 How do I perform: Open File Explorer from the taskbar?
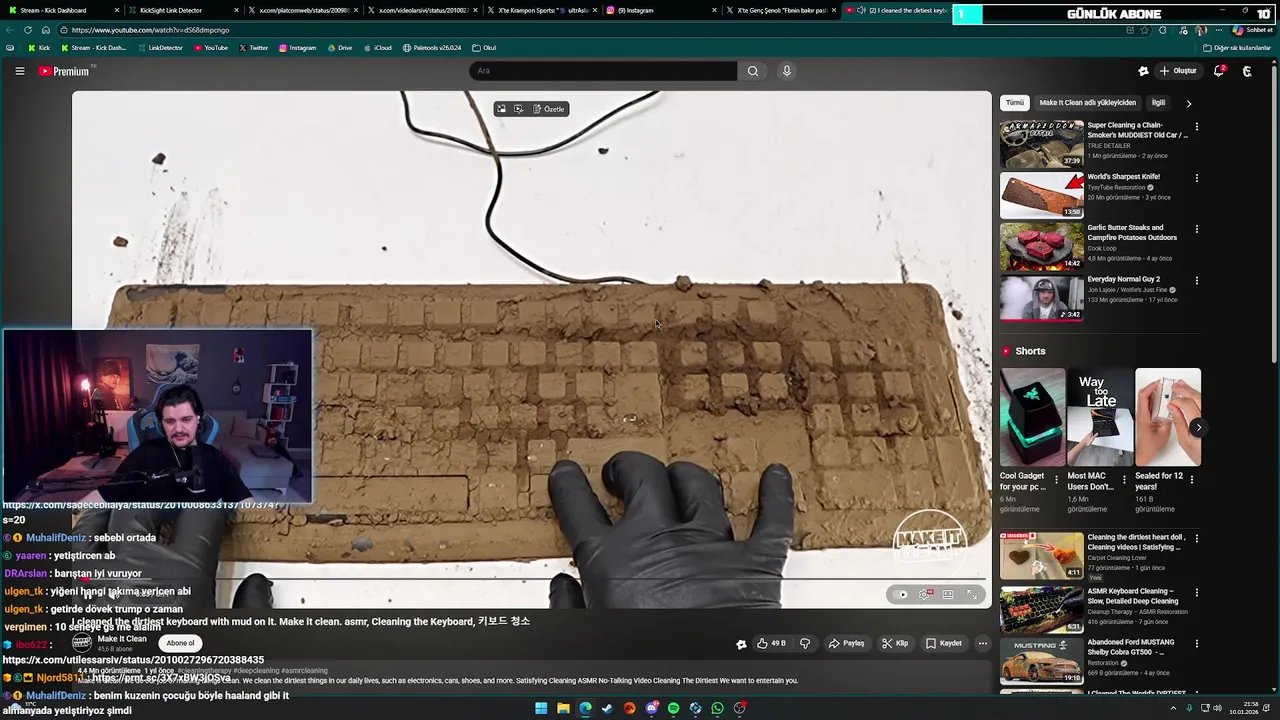pos(563,708)
